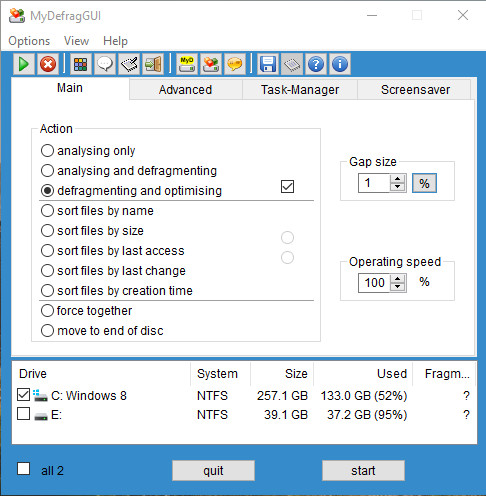Image resolution: width=486 pixels, height=496 pixels.
Task: Open the Help menu
Action: point(115,41)
